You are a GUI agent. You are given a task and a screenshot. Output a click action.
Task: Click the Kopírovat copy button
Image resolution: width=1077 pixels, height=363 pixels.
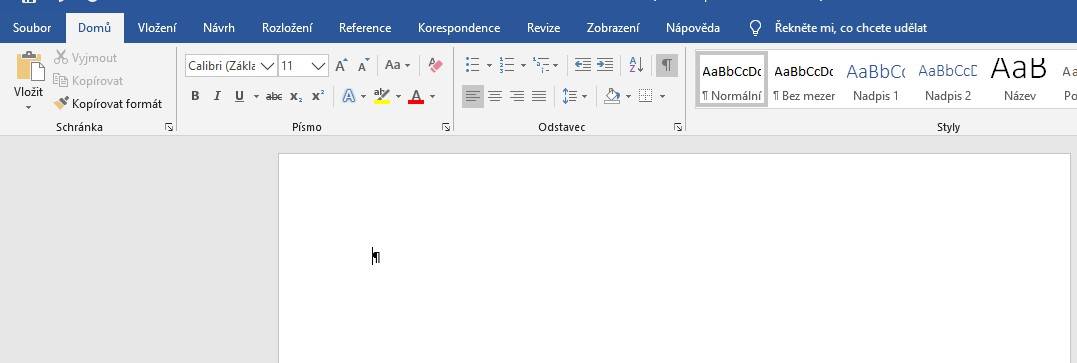(x=88, y=80)
